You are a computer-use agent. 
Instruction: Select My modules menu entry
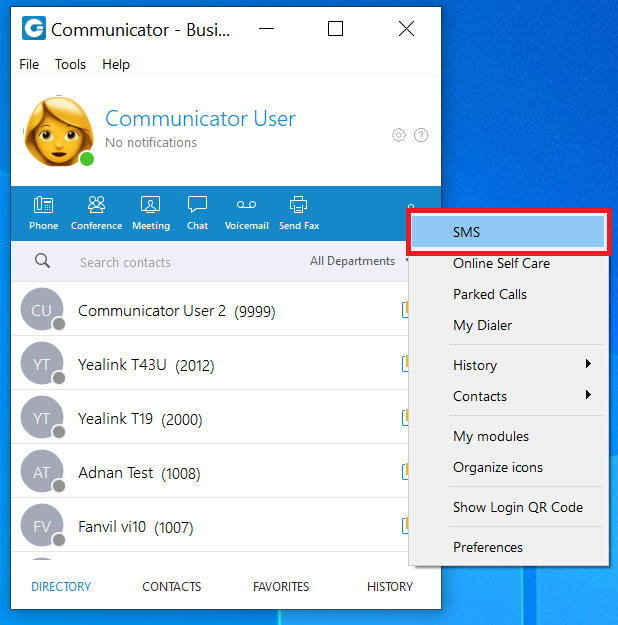pos(508,436)
